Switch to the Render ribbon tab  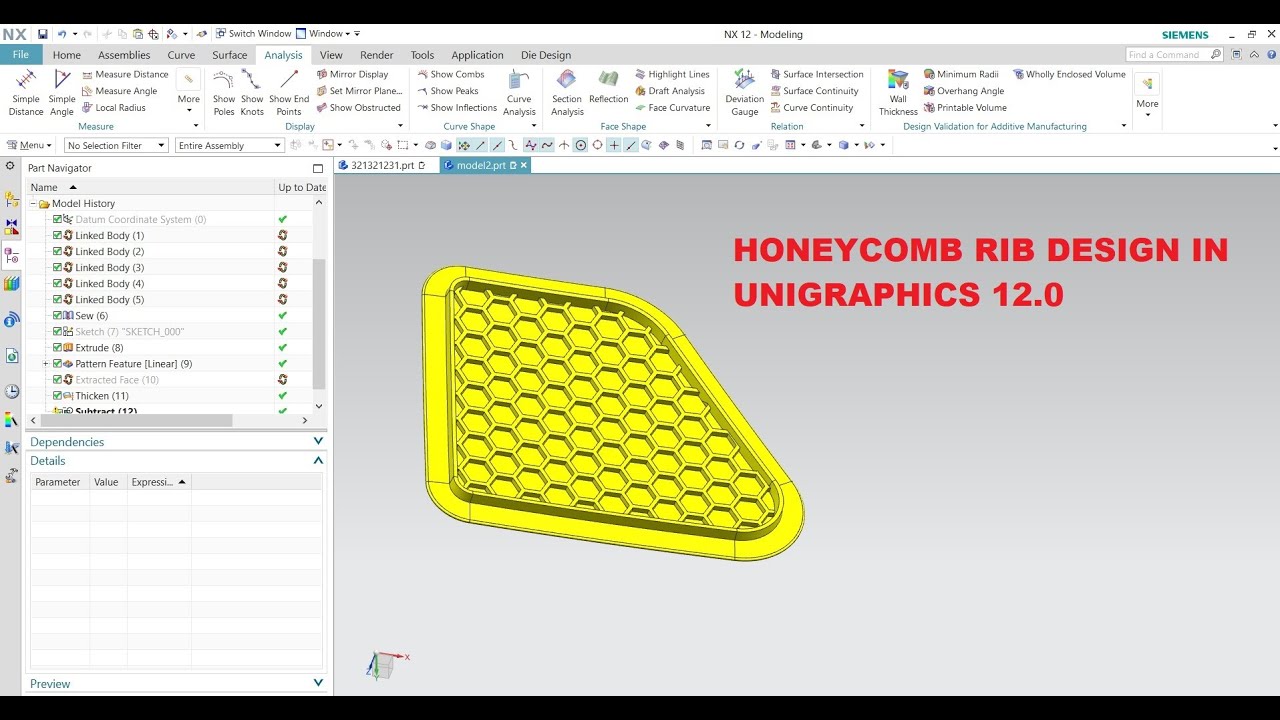376,55
